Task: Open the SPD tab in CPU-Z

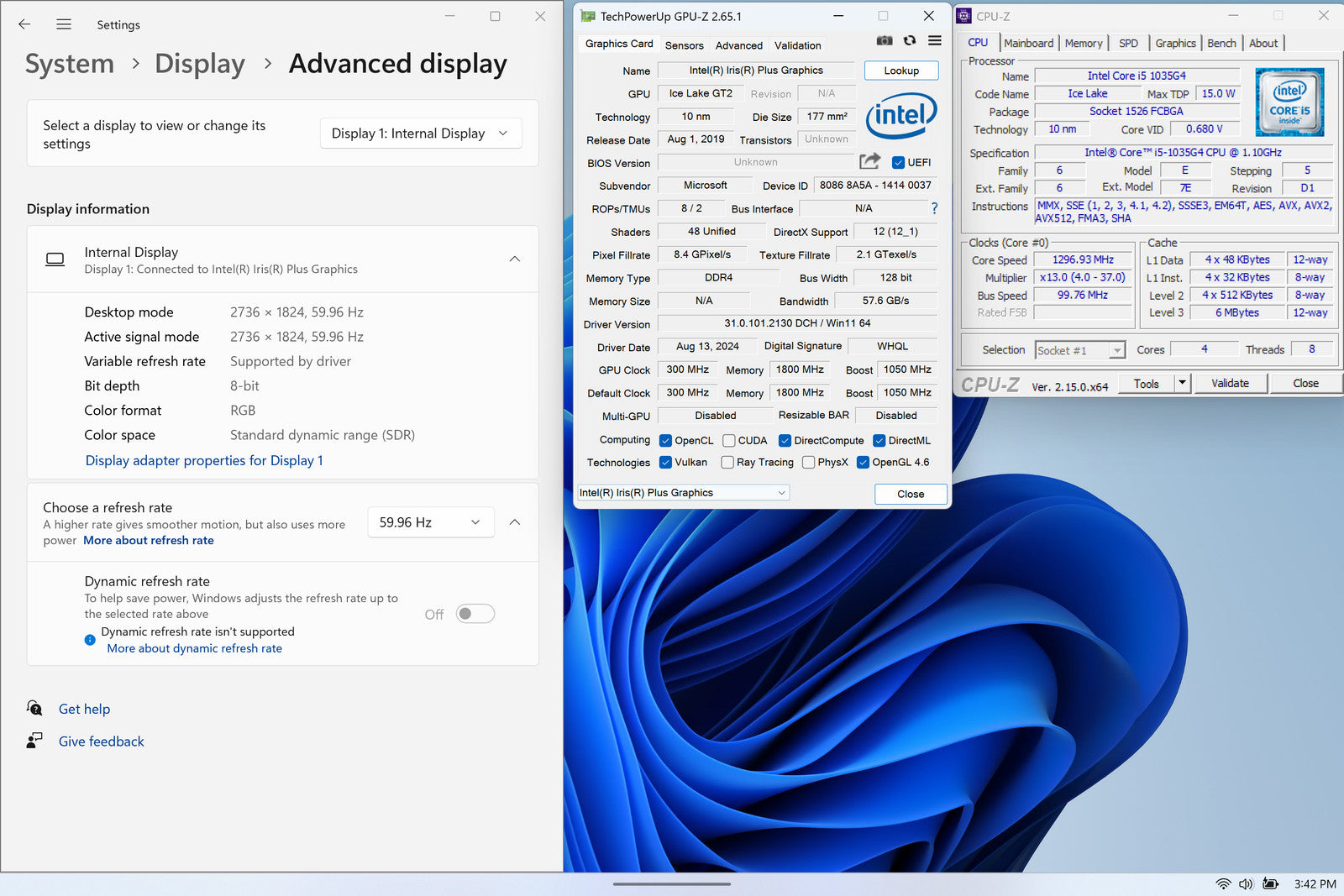Action: point(1128,43)
